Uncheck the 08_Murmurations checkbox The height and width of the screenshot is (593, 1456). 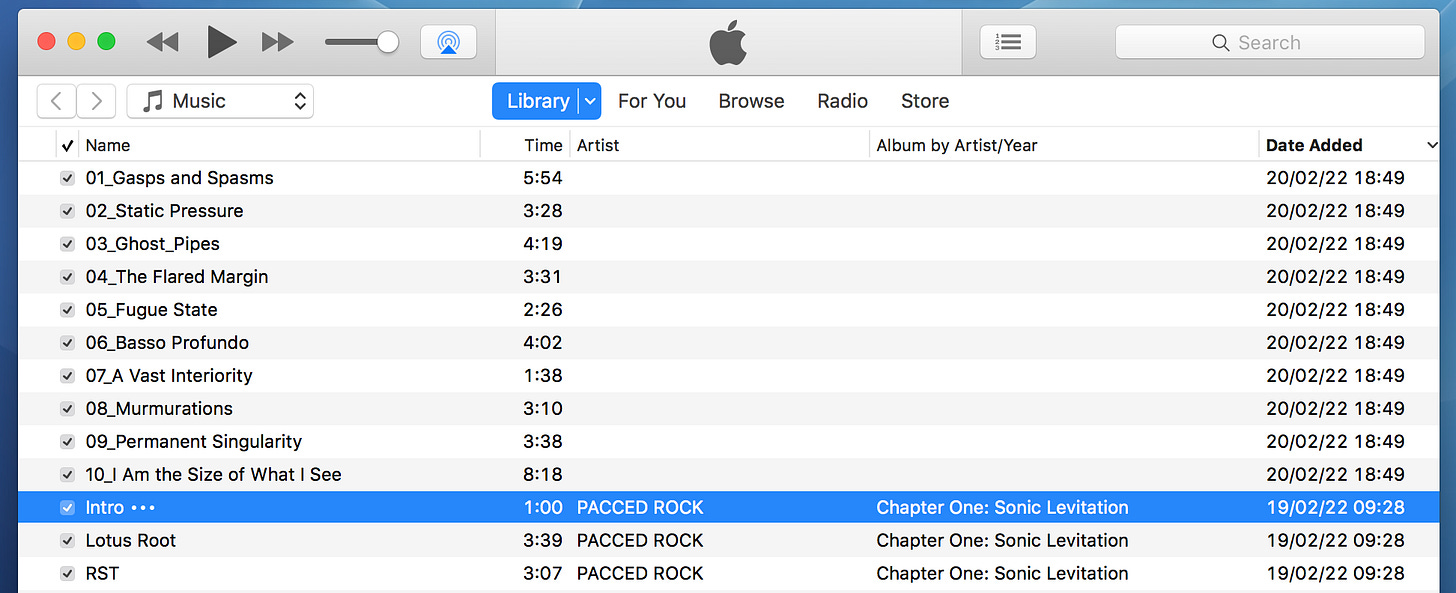pyautogui.click(x=67, y=409)
